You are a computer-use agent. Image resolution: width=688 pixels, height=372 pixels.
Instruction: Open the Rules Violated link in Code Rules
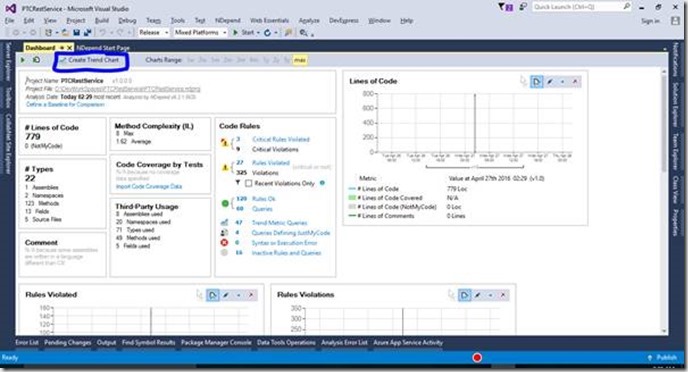click(x=271, y=163)
